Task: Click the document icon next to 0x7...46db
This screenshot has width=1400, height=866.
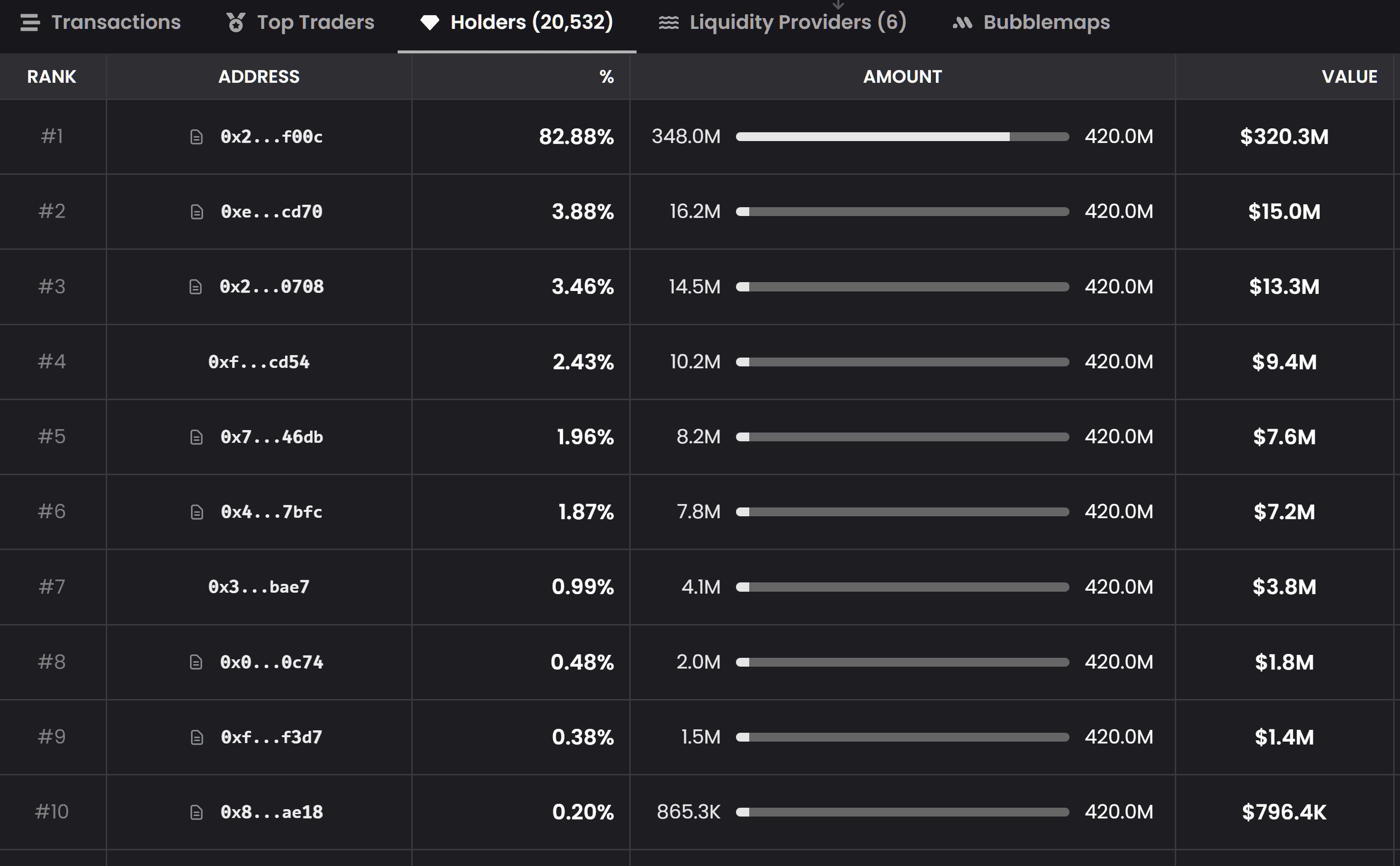Action: (x=196, y=437)
